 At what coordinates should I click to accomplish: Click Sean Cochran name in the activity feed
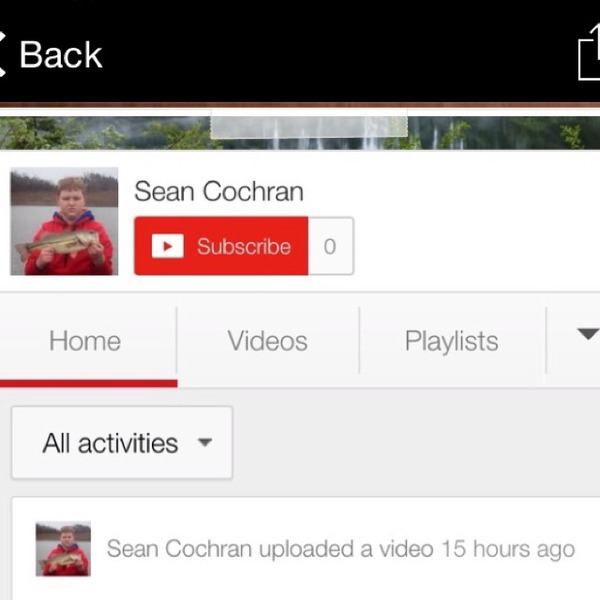tap(179, 549)
